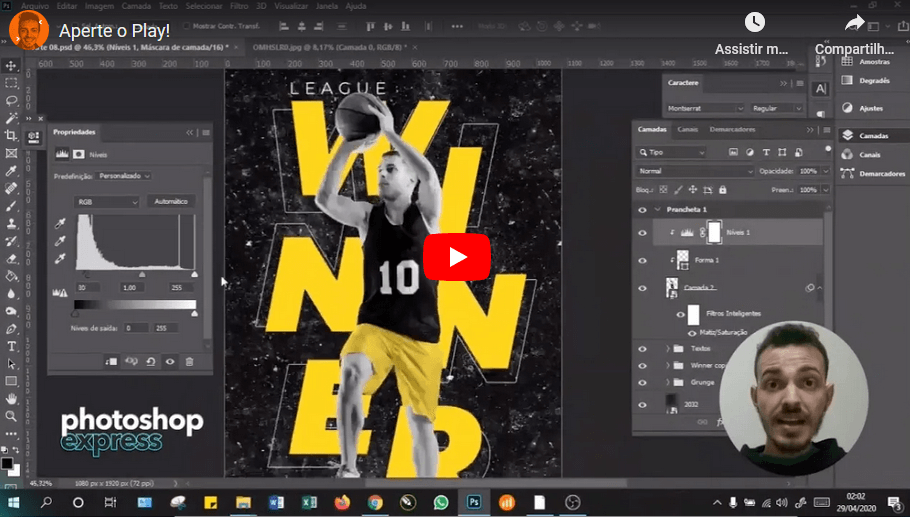Open the Degradês panel button
The height and width of the screenshot is (517, 910).
[866, 81]
